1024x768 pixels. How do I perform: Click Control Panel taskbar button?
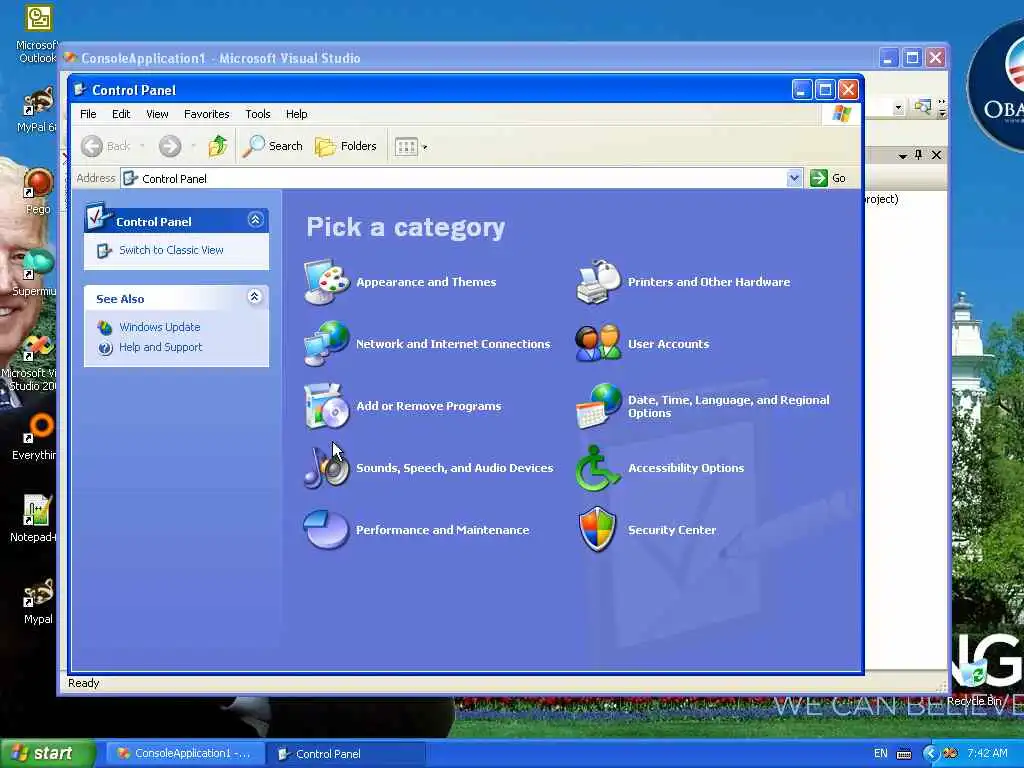[x=346, y=754]
